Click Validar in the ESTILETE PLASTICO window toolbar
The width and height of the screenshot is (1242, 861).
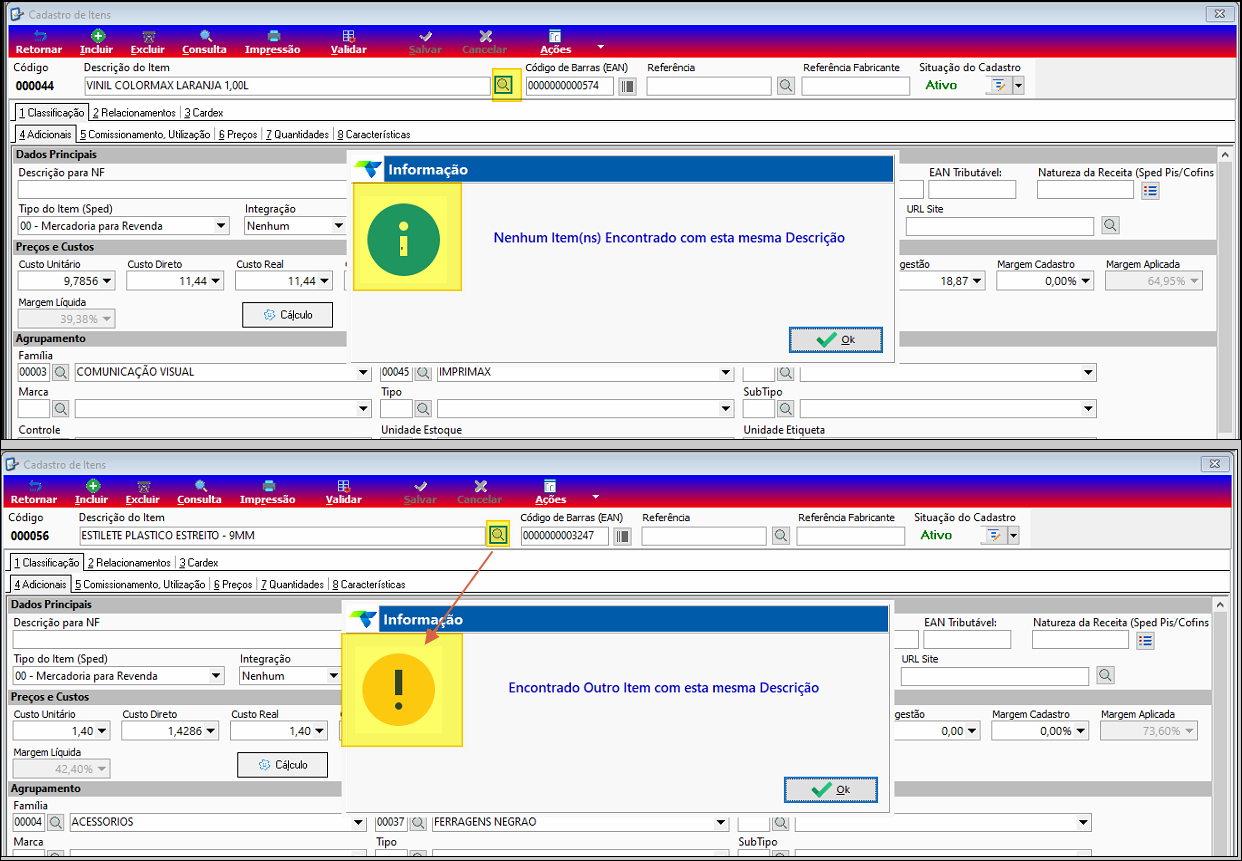343,492
